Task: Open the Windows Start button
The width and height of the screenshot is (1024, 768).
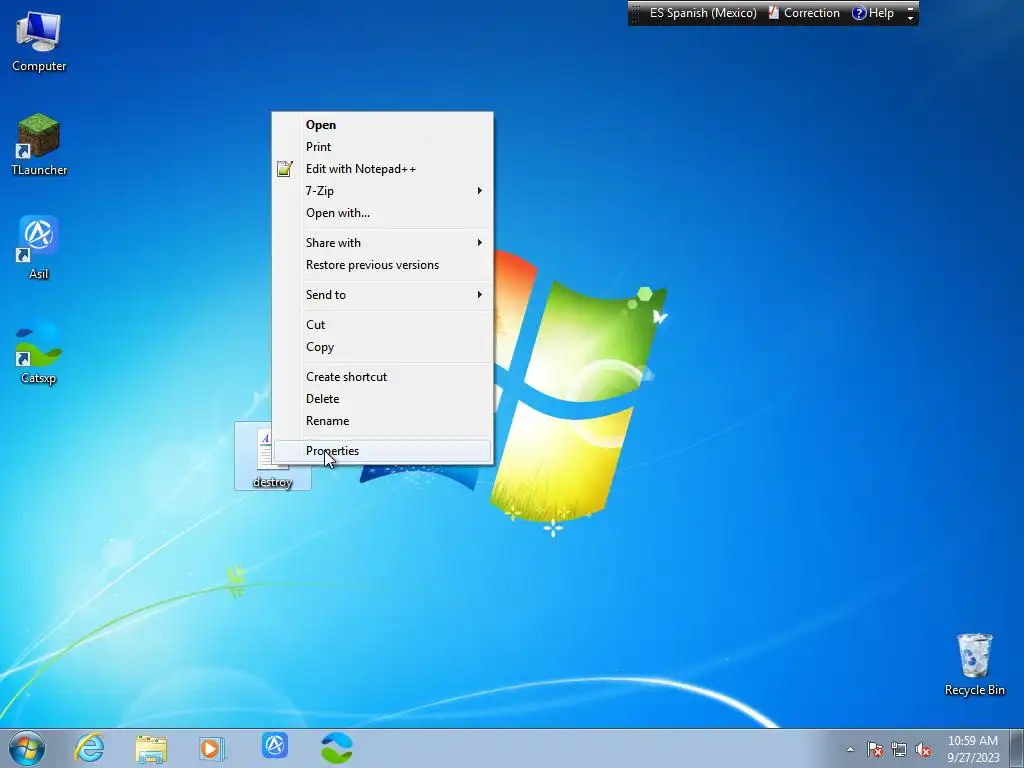Action: coord(27,748)
